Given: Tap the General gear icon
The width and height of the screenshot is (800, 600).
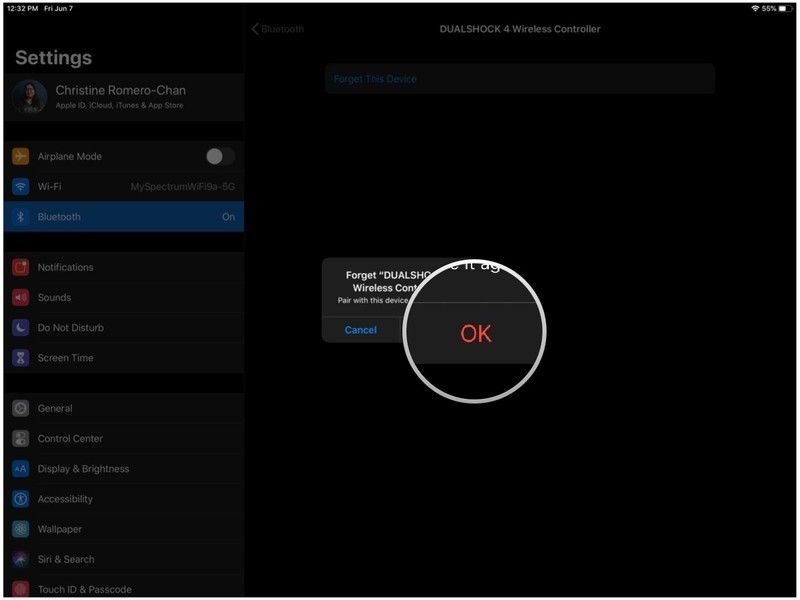Looking at the screenshot, I should point(21,408).
